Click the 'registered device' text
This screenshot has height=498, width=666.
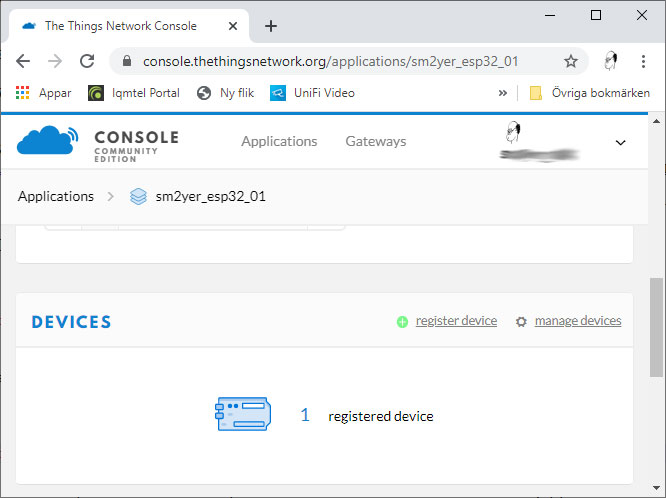point(381,416)
